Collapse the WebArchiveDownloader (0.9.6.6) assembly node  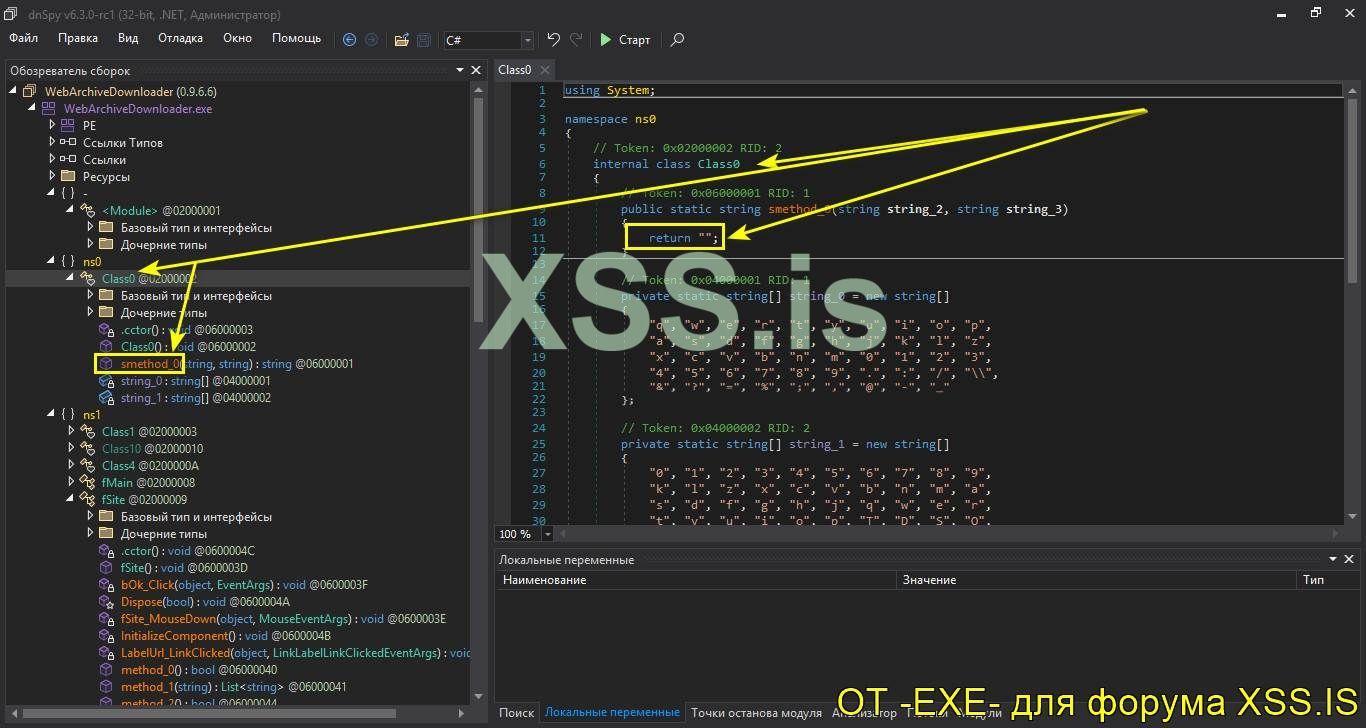(x=14, y=92)
